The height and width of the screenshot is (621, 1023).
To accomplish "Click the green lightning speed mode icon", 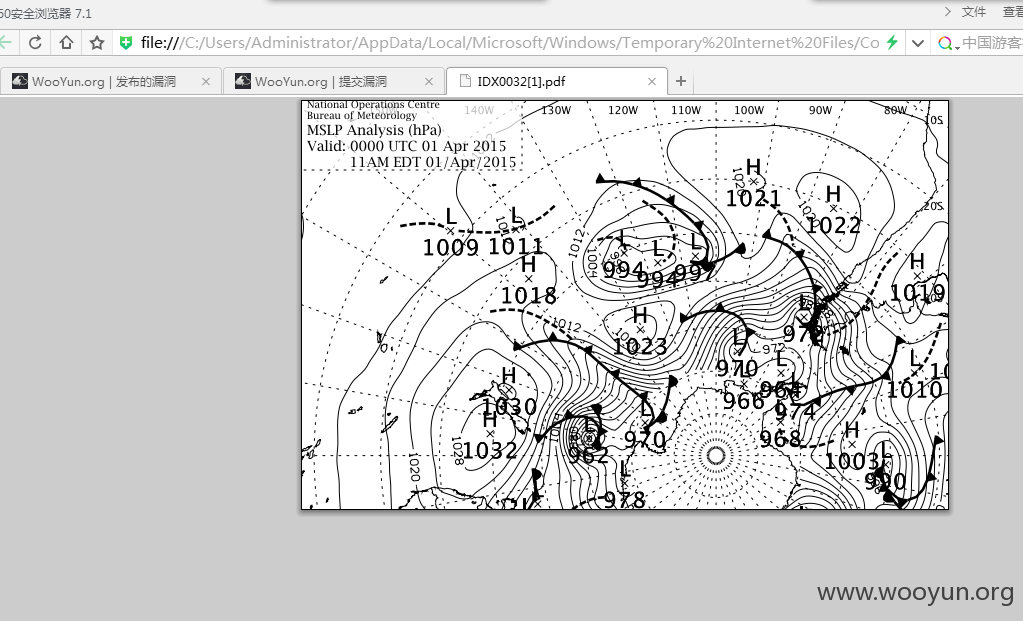I will tap(892, 43).
